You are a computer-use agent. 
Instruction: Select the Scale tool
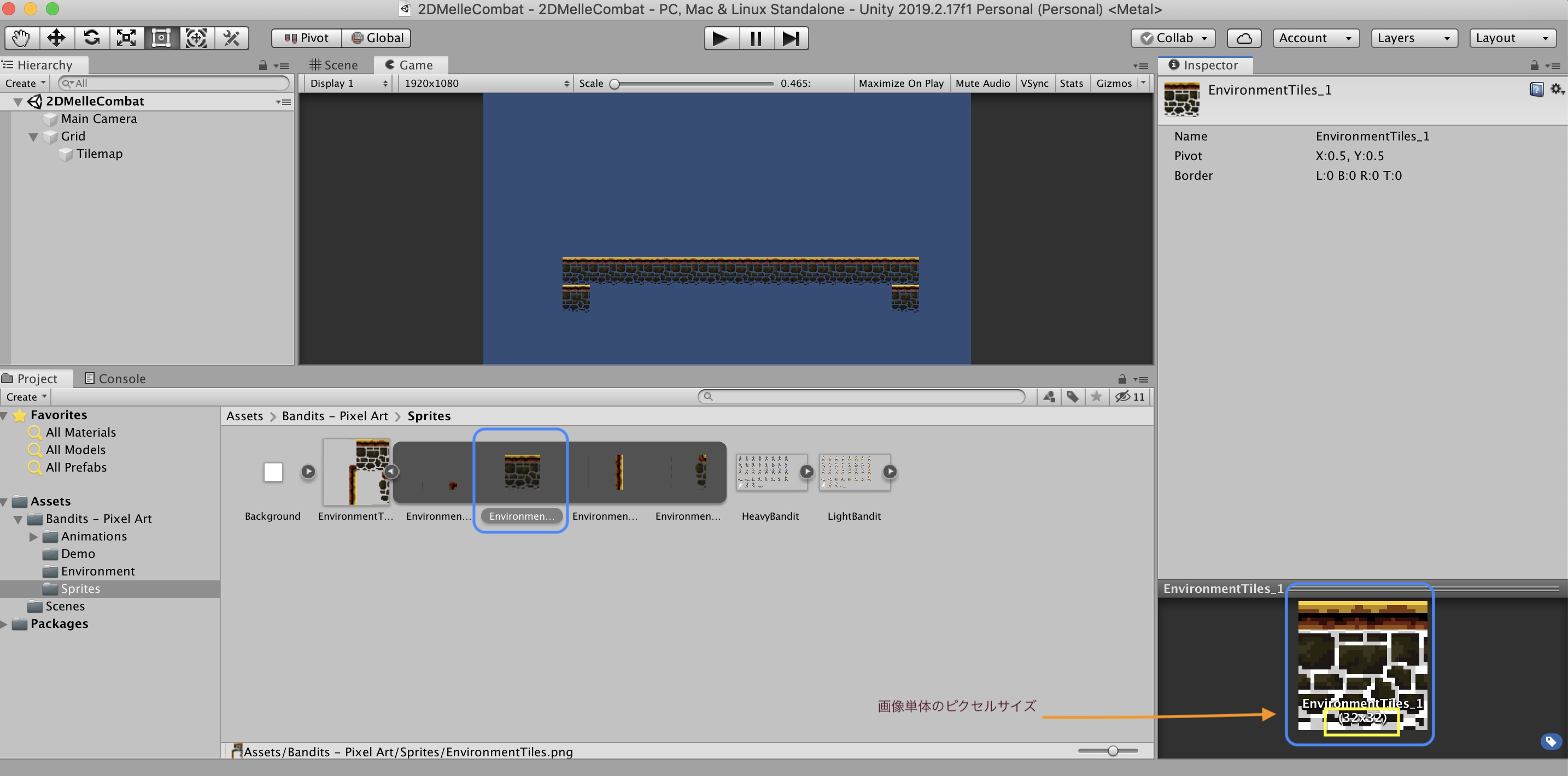[126, 38]
